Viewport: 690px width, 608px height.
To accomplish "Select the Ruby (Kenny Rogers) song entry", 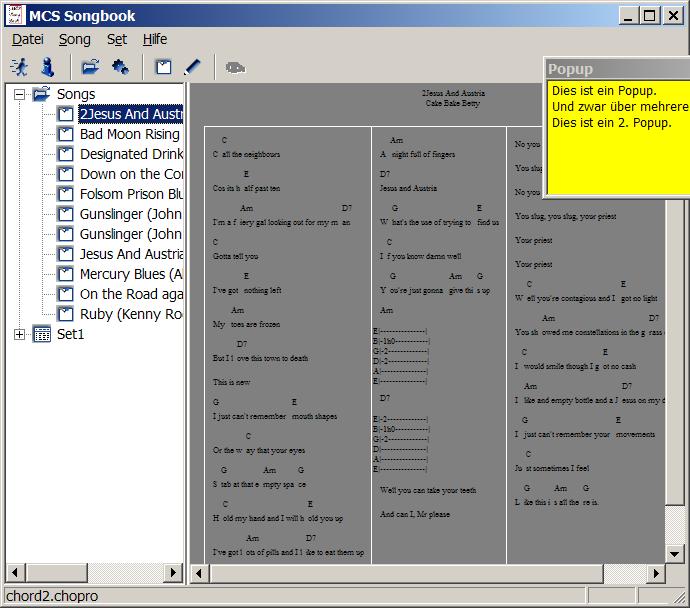I will (x=130, y=314).
